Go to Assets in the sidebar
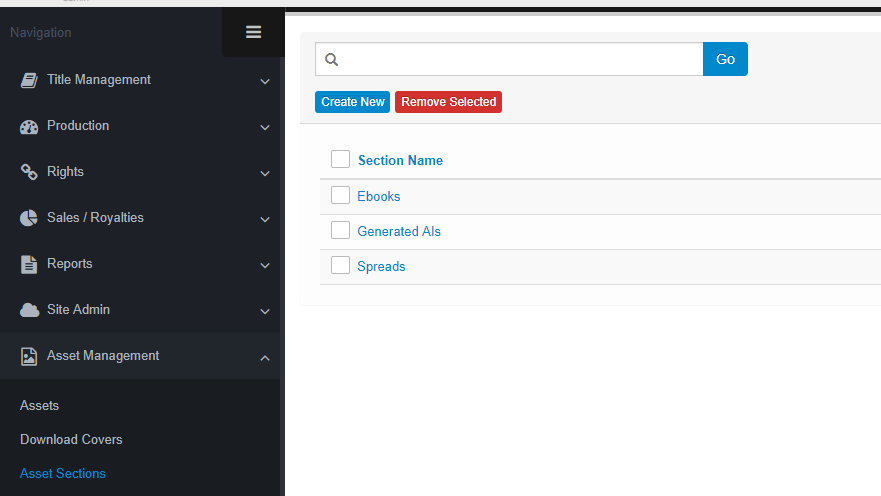The height and width of the screenshot is (496, 881). [39, 406]
